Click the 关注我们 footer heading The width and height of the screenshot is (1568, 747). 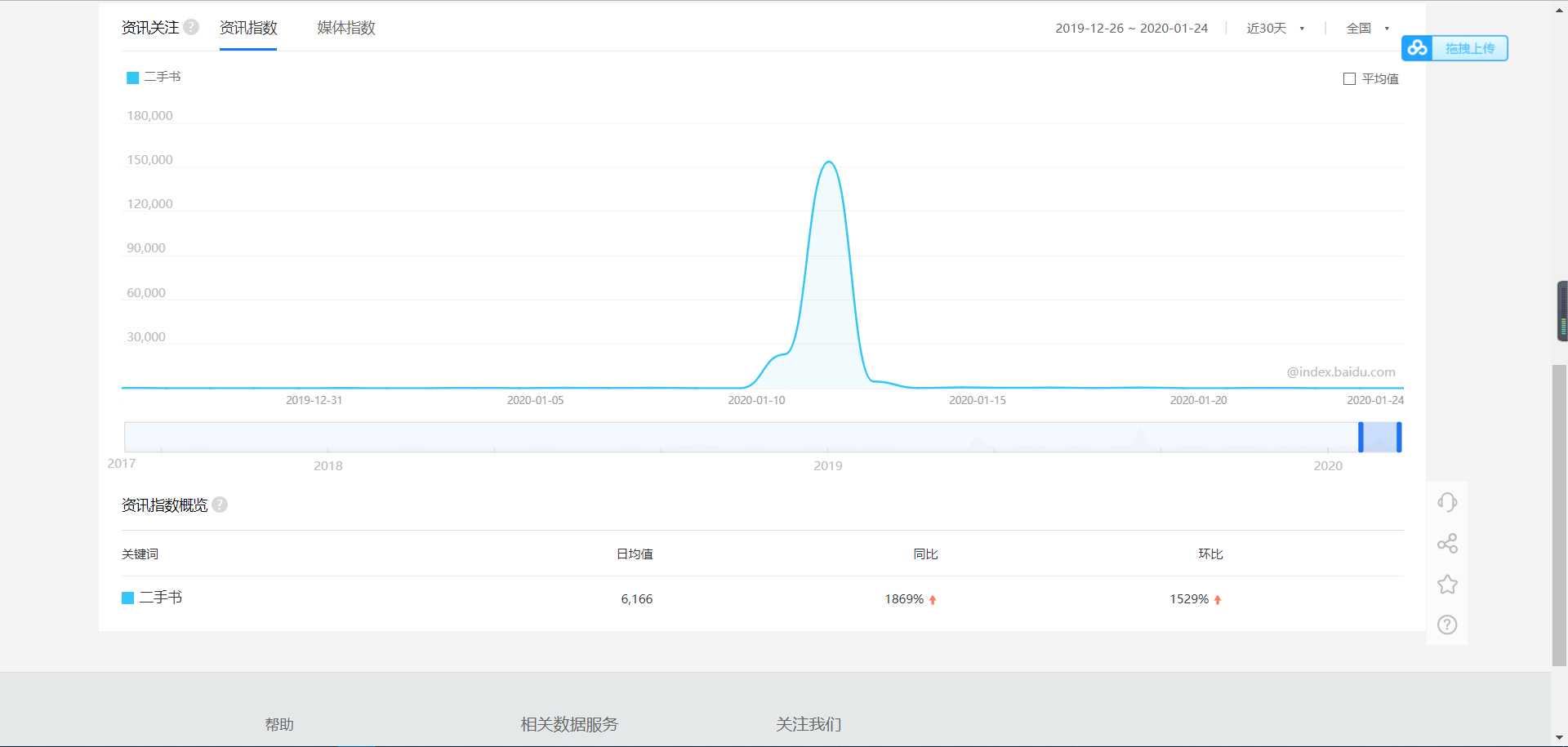pos(808,724)
